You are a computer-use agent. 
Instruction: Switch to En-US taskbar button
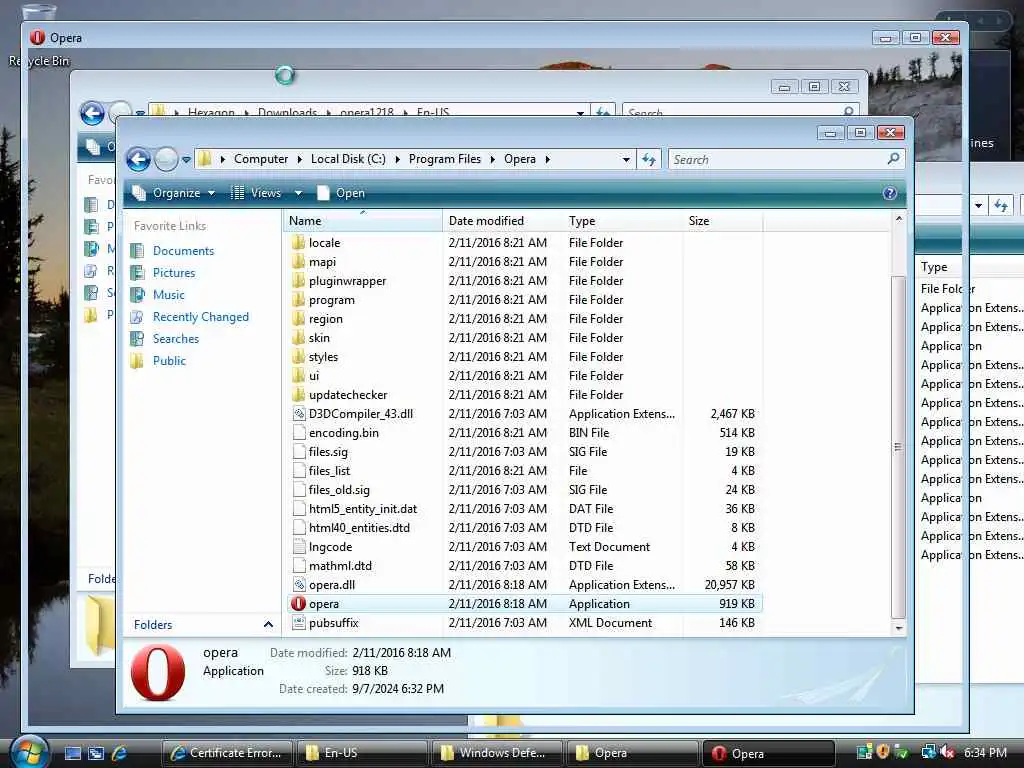pos(362,753)
